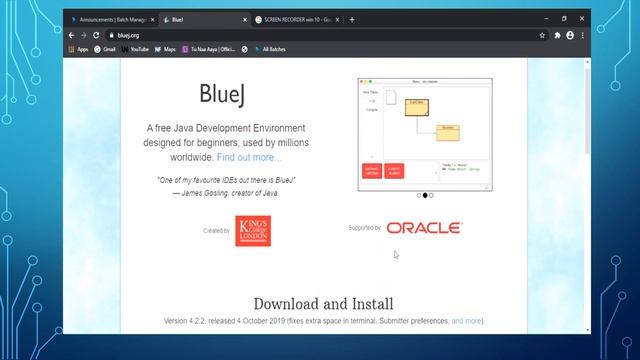This screenshot has width=640, height=360.
Task: Open the Apps bookmark
Action: pos(78,49)
